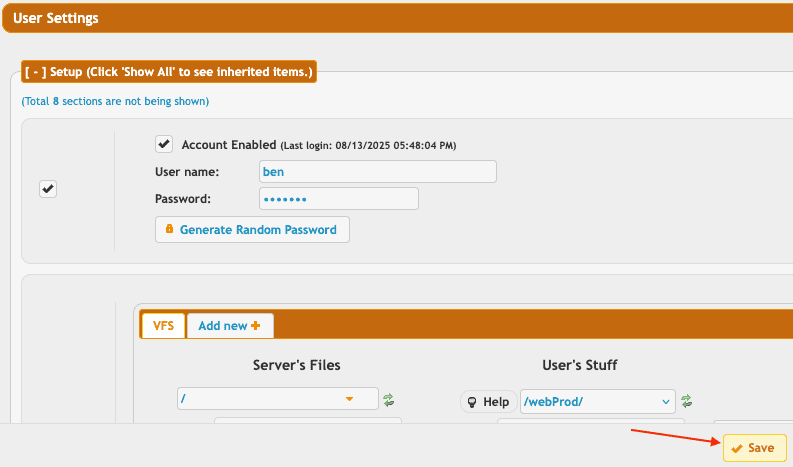
Task: Click the Generate Random Password button
Action: point(252,229)
